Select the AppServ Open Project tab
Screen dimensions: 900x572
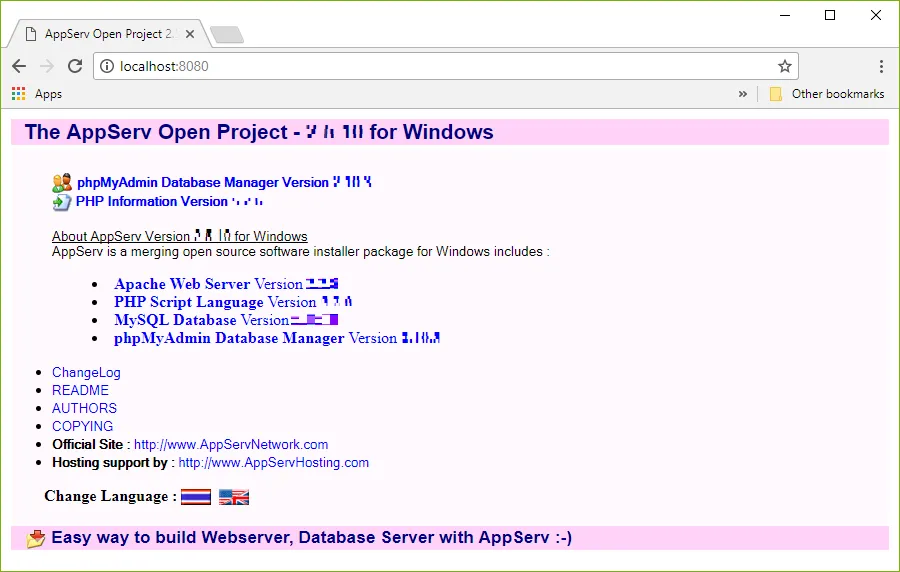108,34
